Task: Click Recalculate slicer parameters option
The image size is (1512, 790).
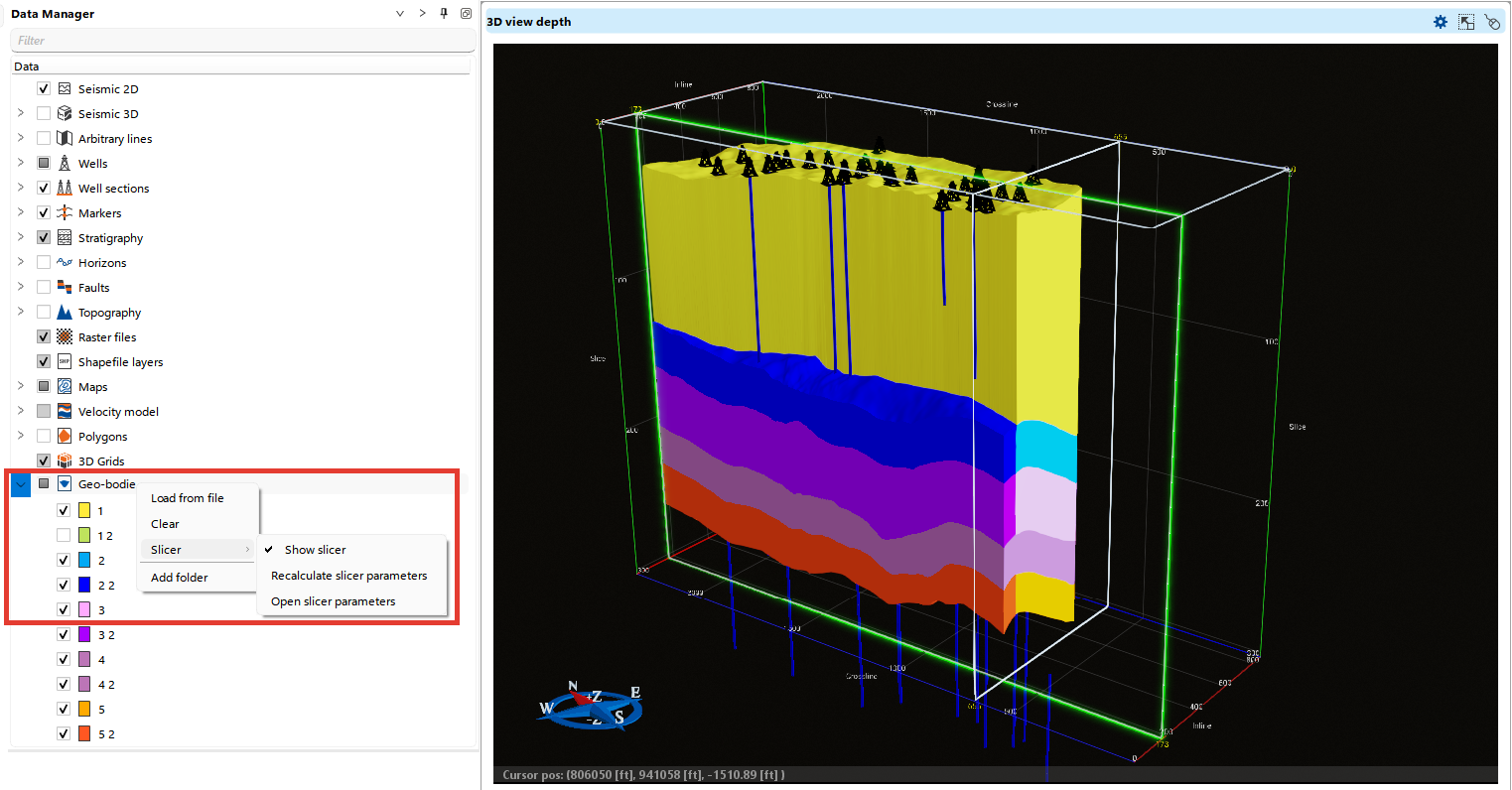Action: (348, 576)
